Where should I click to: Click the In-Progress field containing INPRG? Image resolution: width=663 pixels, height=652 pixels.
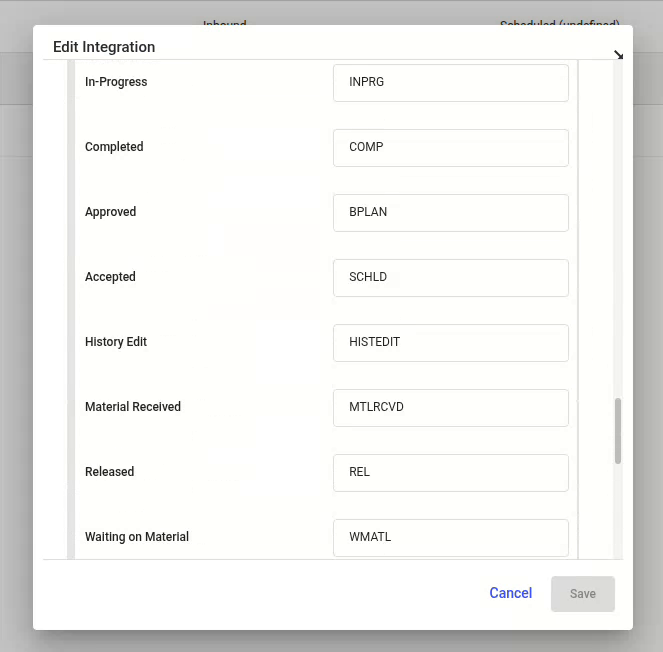451,83
